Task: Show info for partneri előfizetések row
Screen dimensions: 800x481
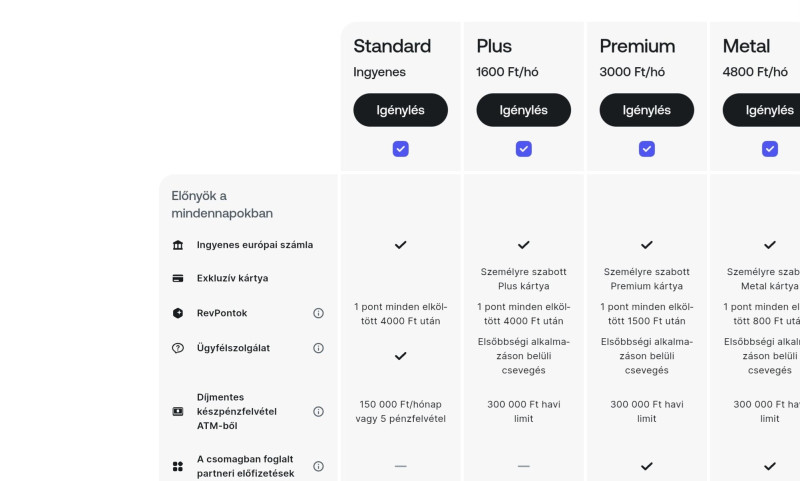Action: point(318,466)
